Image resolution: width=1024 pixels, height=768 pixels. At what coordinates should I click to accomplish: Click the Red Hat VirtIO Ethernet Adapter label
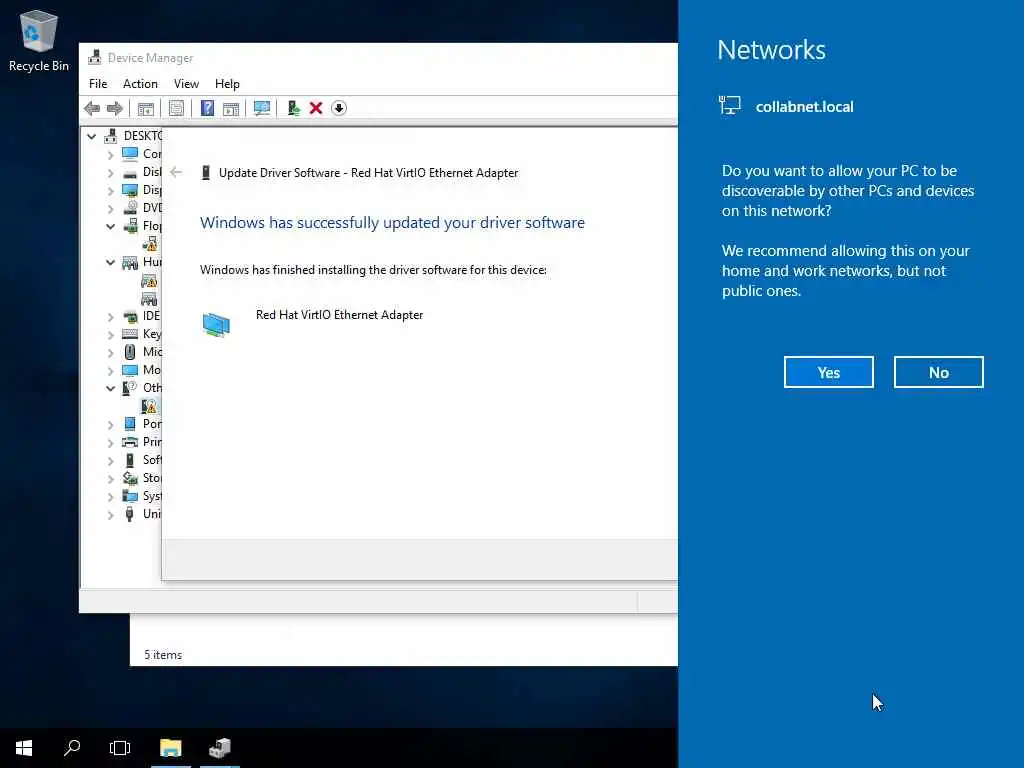tap(339, 315)
